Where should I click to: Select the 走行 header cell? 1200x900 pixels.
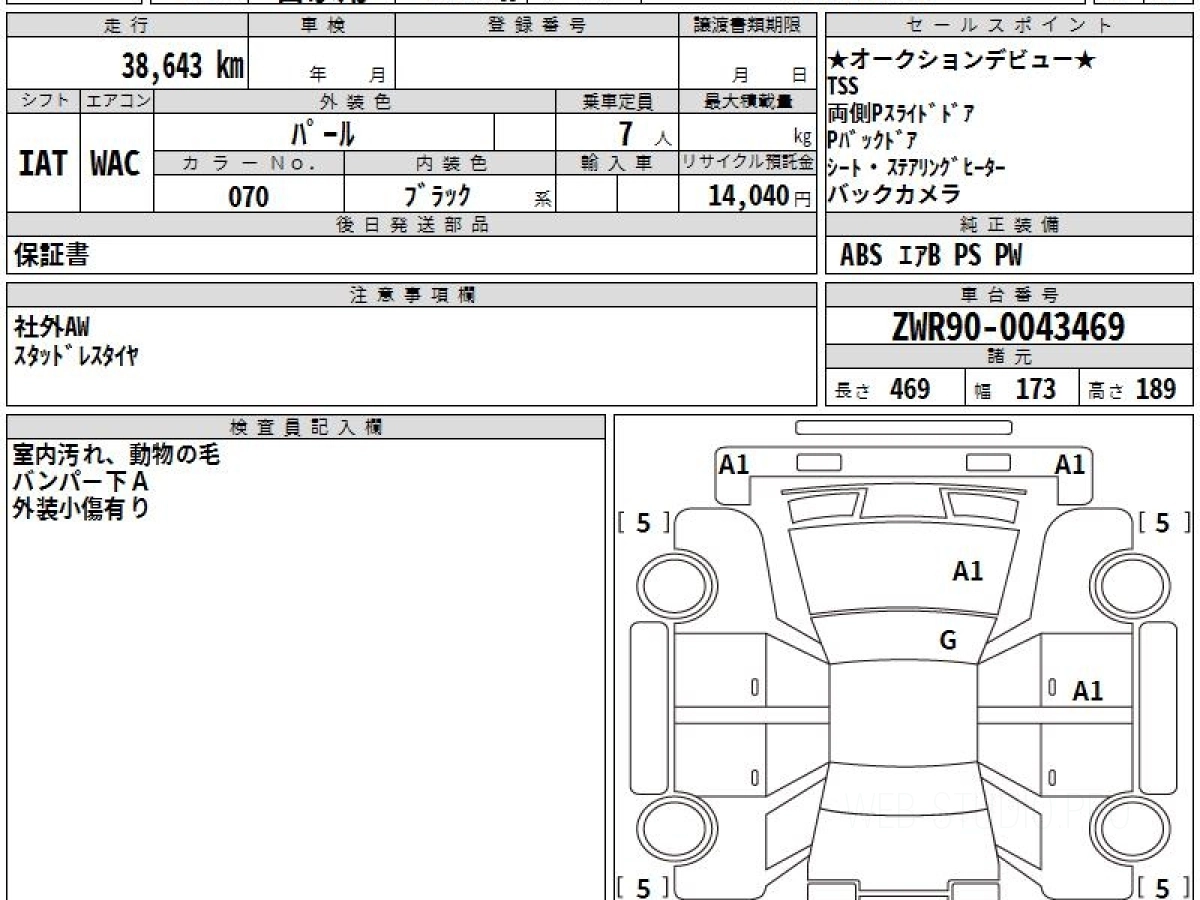(x=127, y=26)
